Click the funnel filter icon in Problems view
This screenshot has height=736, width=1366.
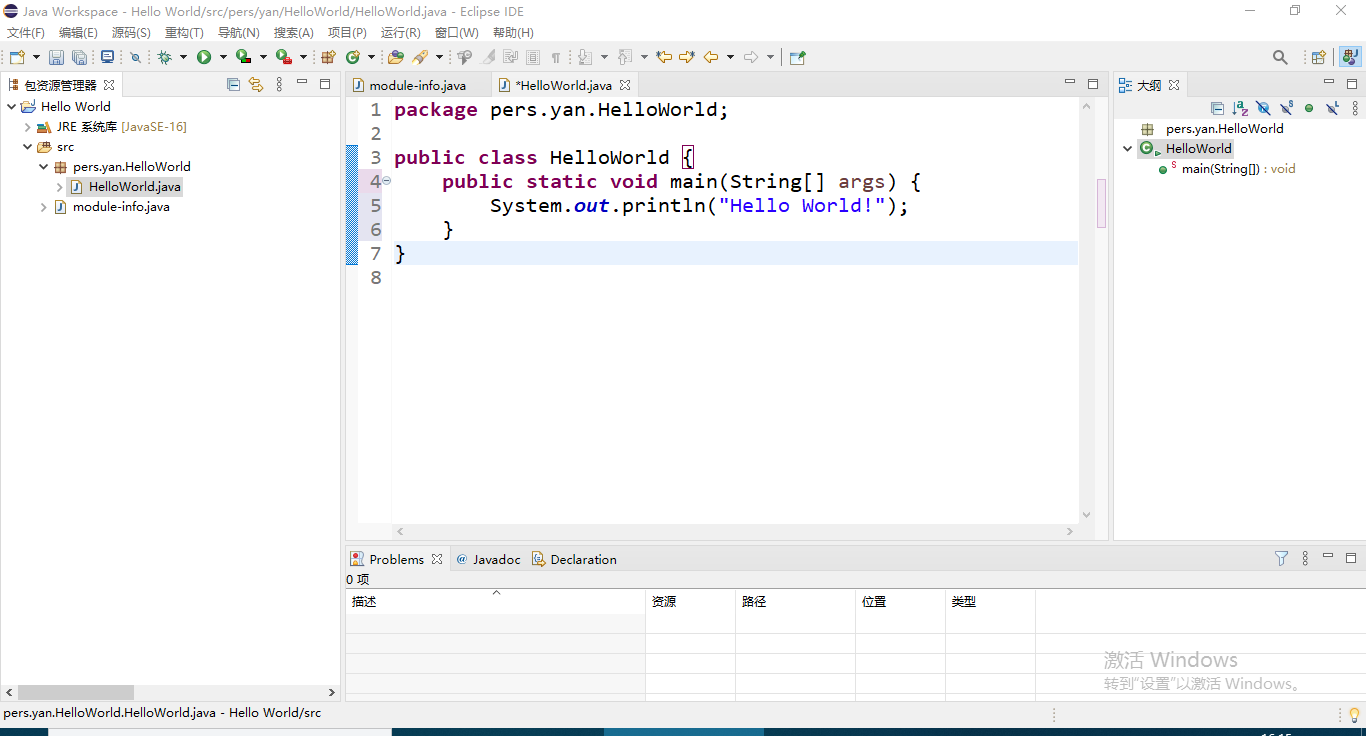coord(1282,559)
